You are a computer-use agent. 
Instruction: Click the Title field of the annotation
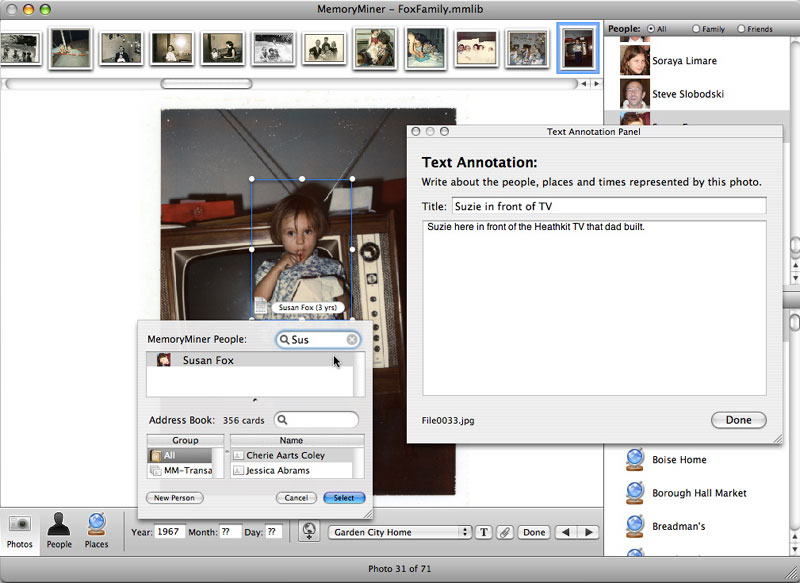(608, 206)
